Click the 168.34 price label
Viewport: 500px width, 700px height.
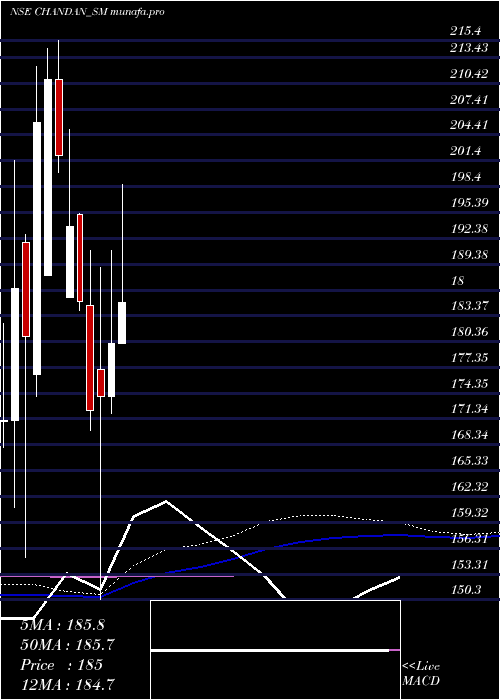pyautogui.click(x=469, y=435)
